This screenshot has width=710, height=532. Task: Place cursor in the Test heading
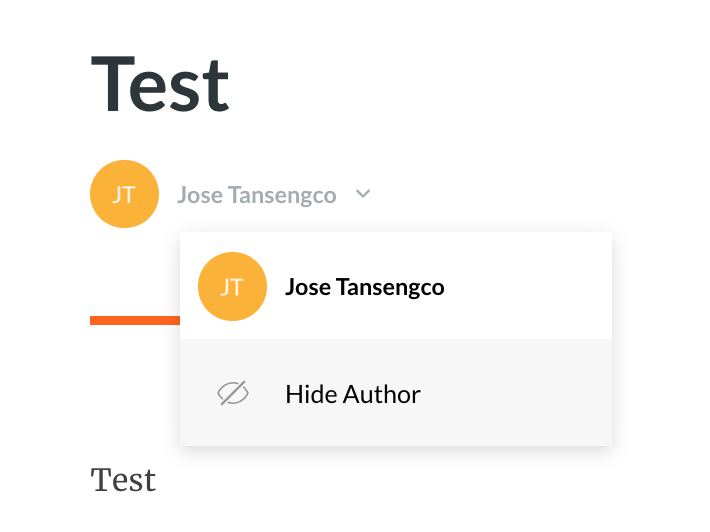pos(161,84)
